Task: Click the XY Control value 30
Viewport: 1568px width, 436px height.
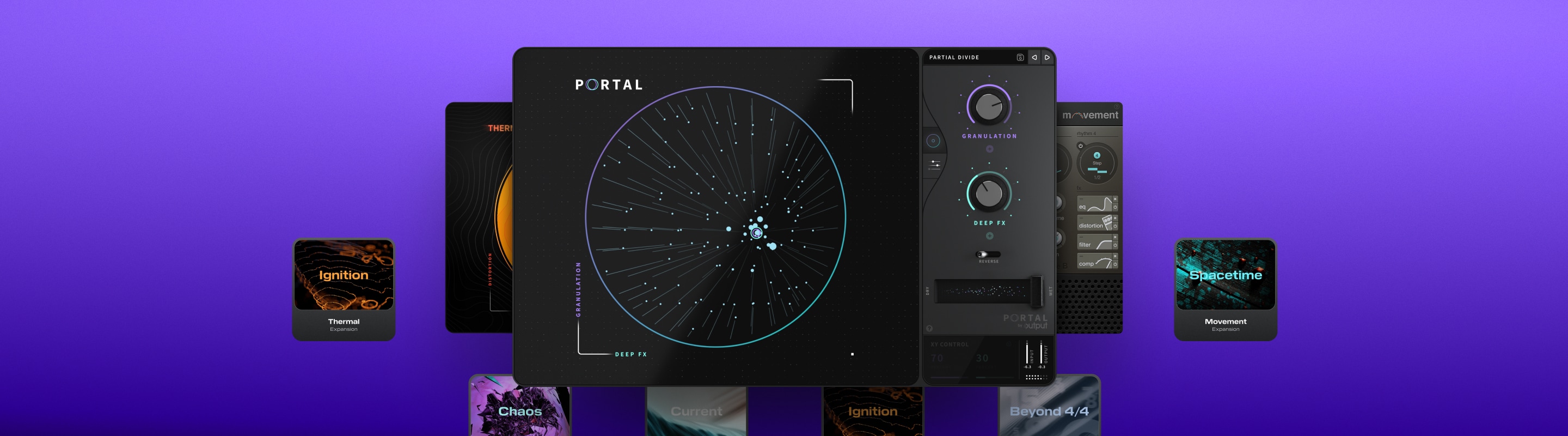Action: (x=982, y=358)
